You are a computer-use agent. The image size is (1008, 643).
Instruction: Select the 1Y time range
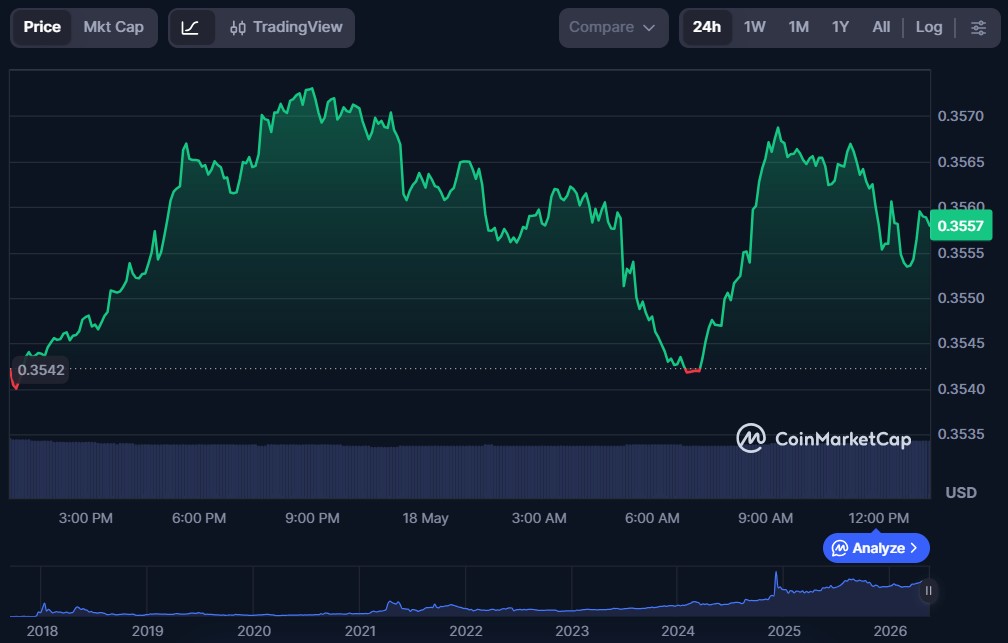(840, 27)
